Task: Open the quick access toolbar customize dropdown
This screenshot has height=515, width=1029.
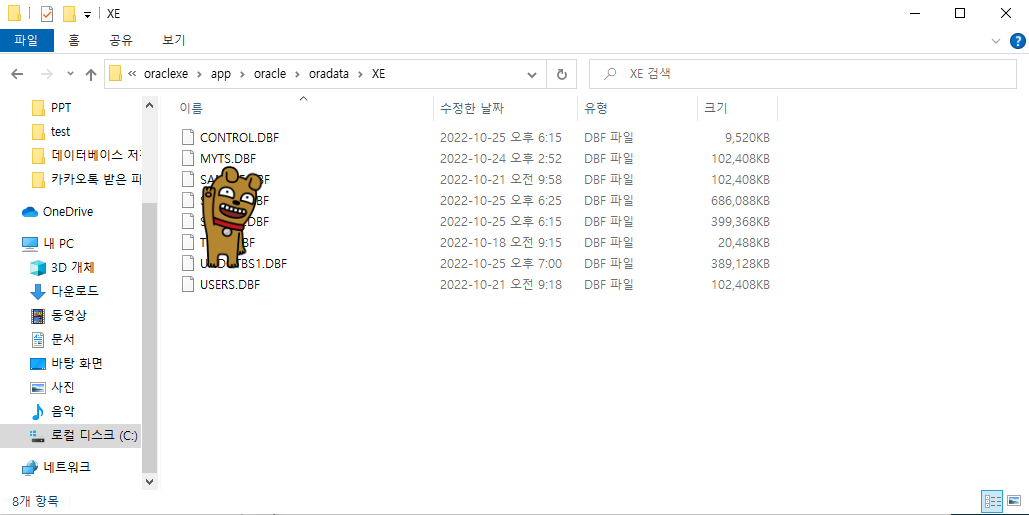Action: pos(87,14)
